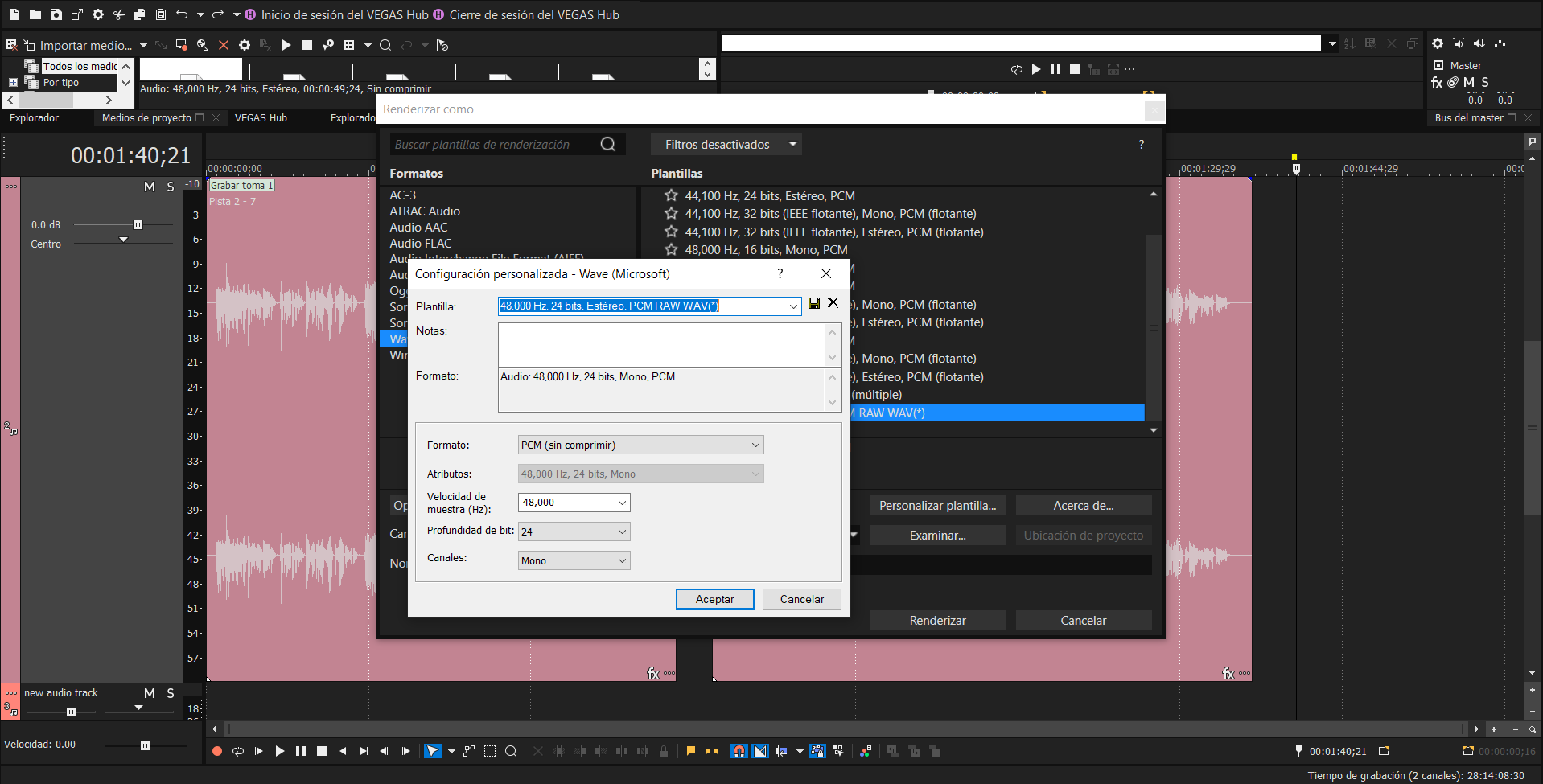
Task: Favorite the 48,000 Hz 16 bits Mono template star
Action: pyautogui.click(x=671, y=249)
